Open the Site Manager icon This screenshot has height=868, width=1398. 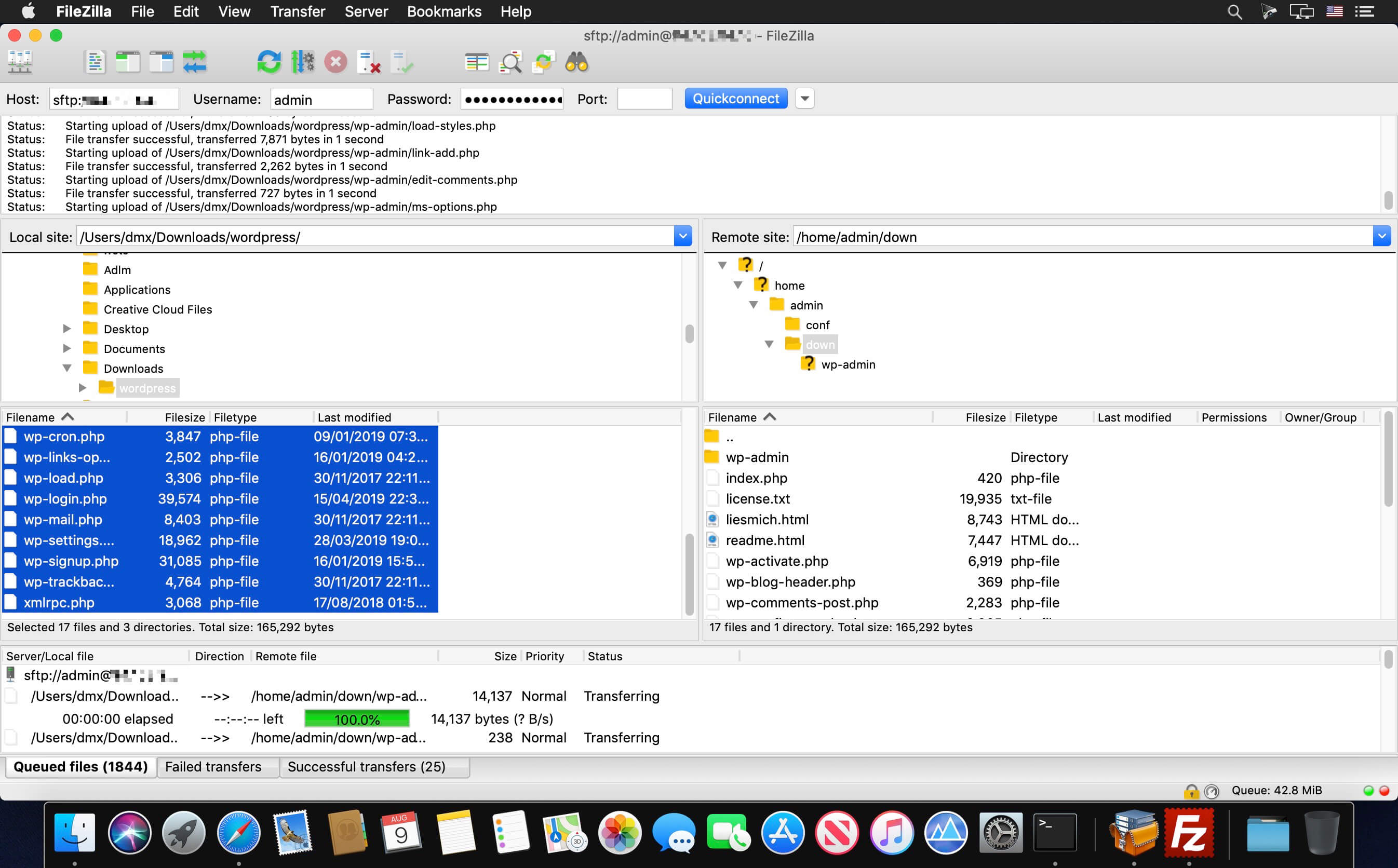(20, 62)
